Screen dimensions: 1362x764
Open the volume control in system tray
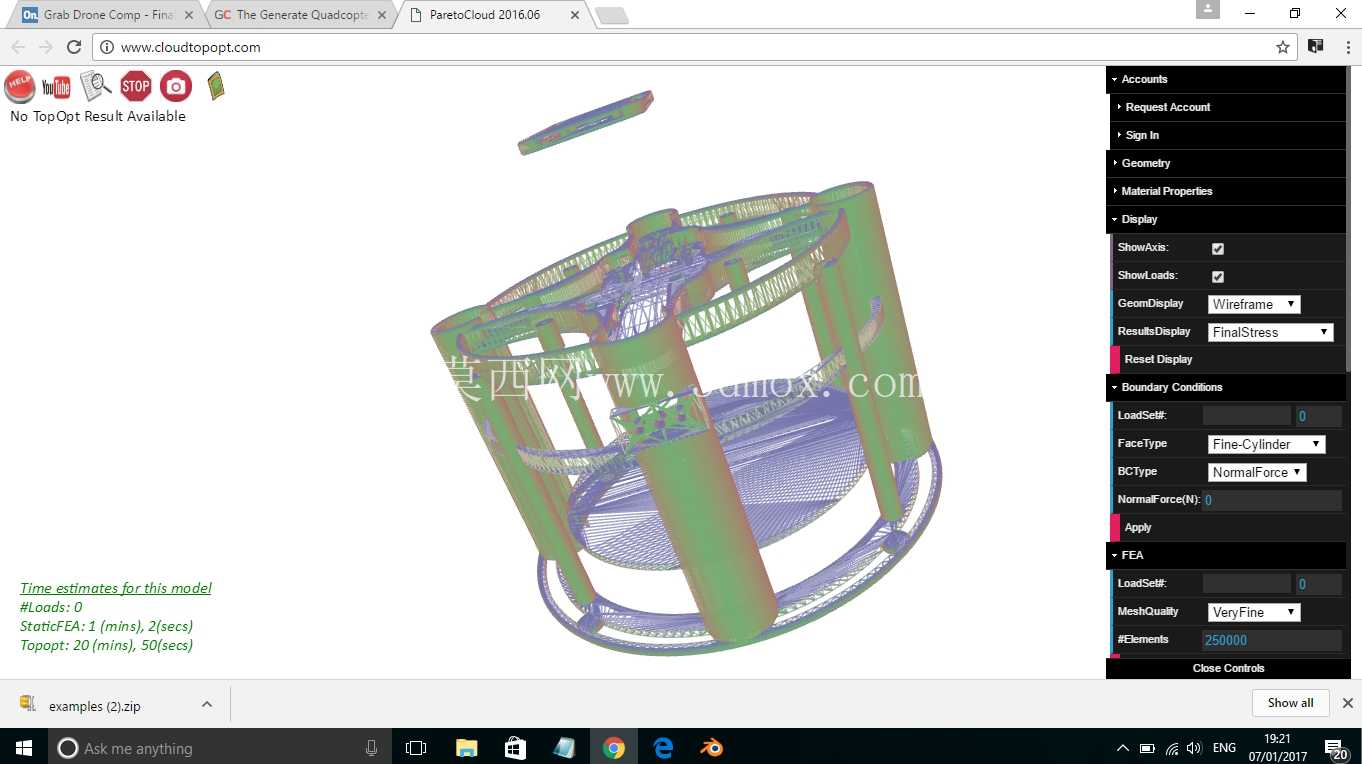1194,748
